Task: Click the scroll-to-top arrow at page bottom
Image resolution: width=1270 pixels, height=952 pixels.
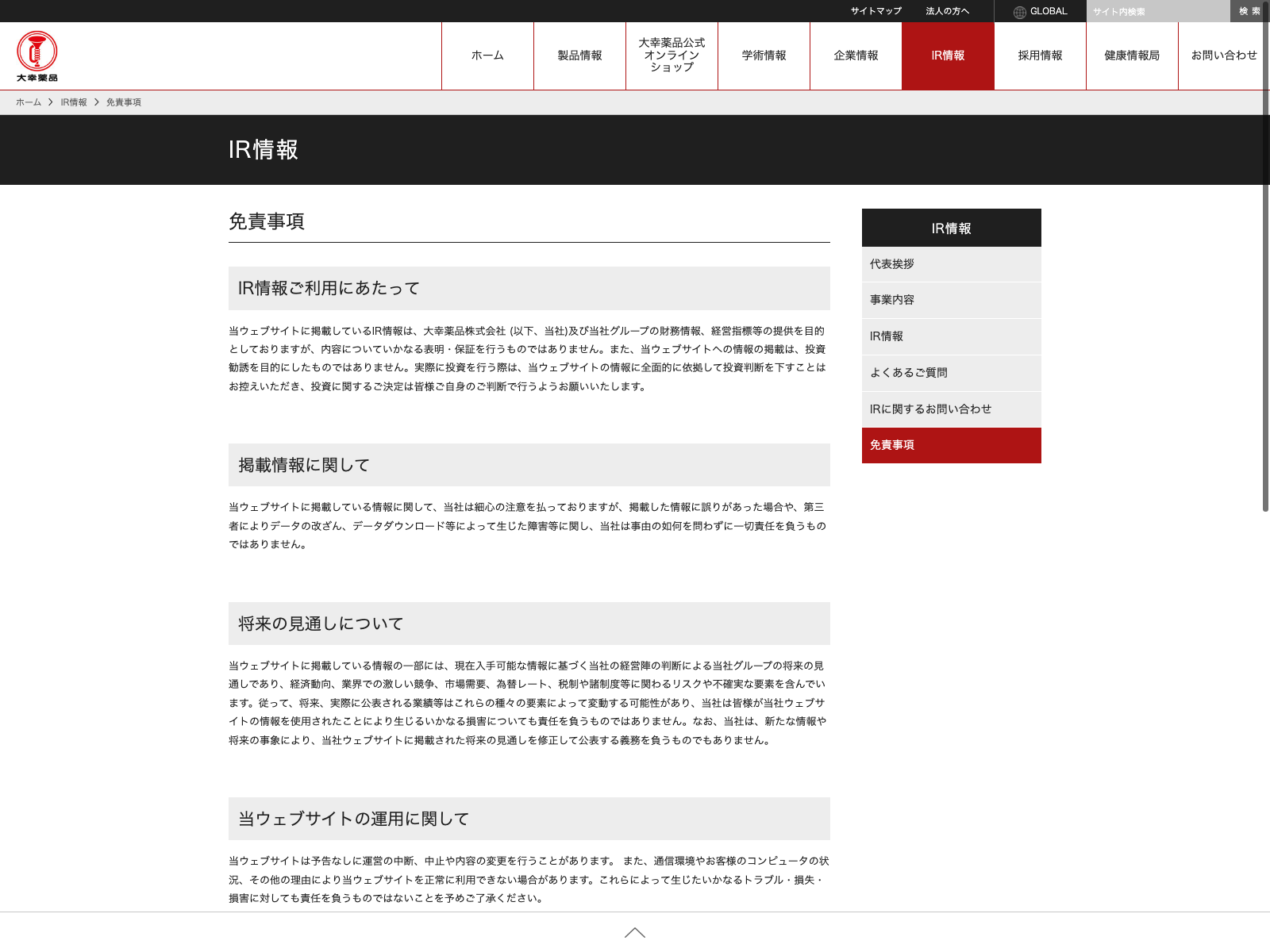Action: [x=634, y=933]
